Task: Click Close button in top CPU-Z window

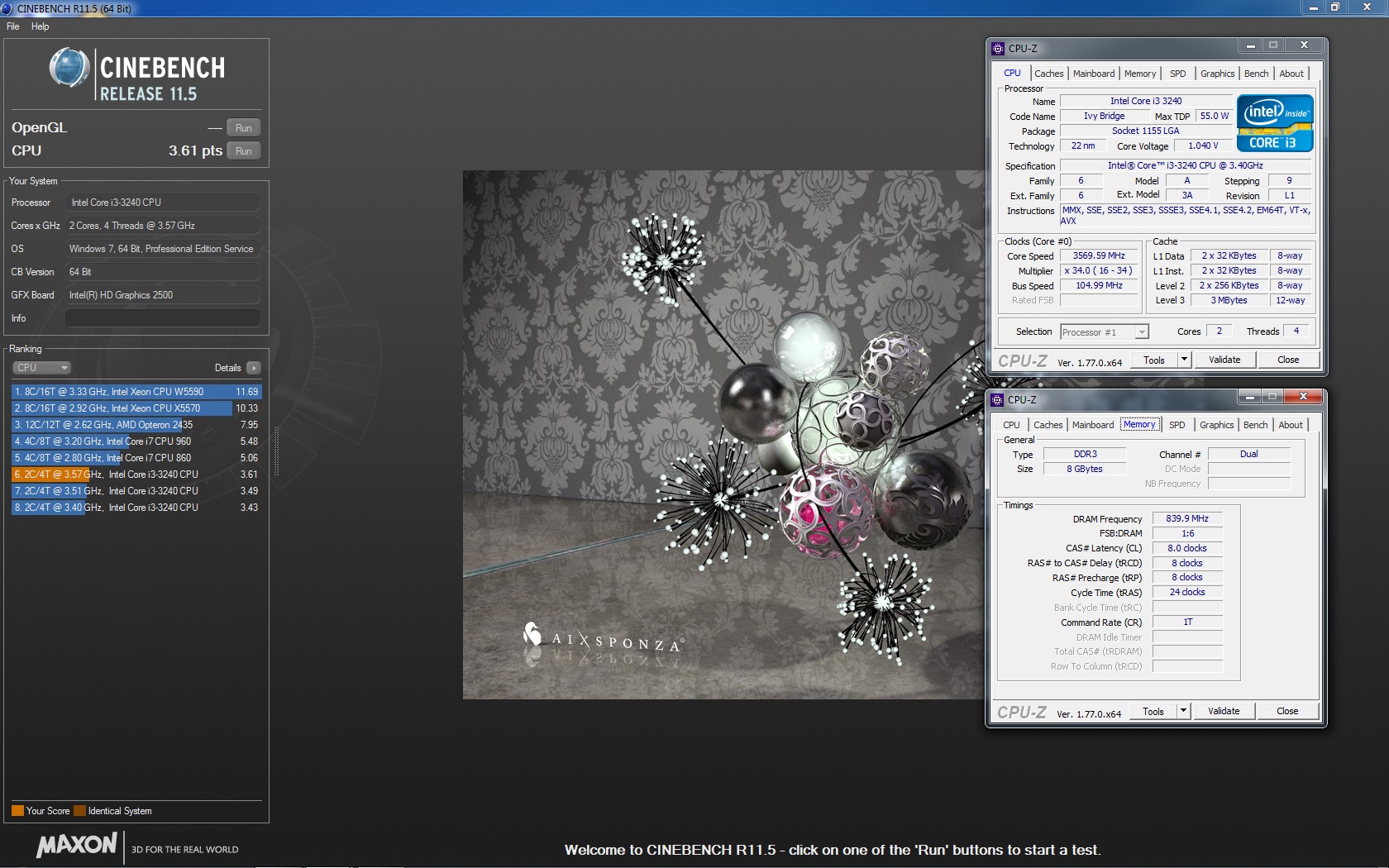Action: (x=1288, y=360)
